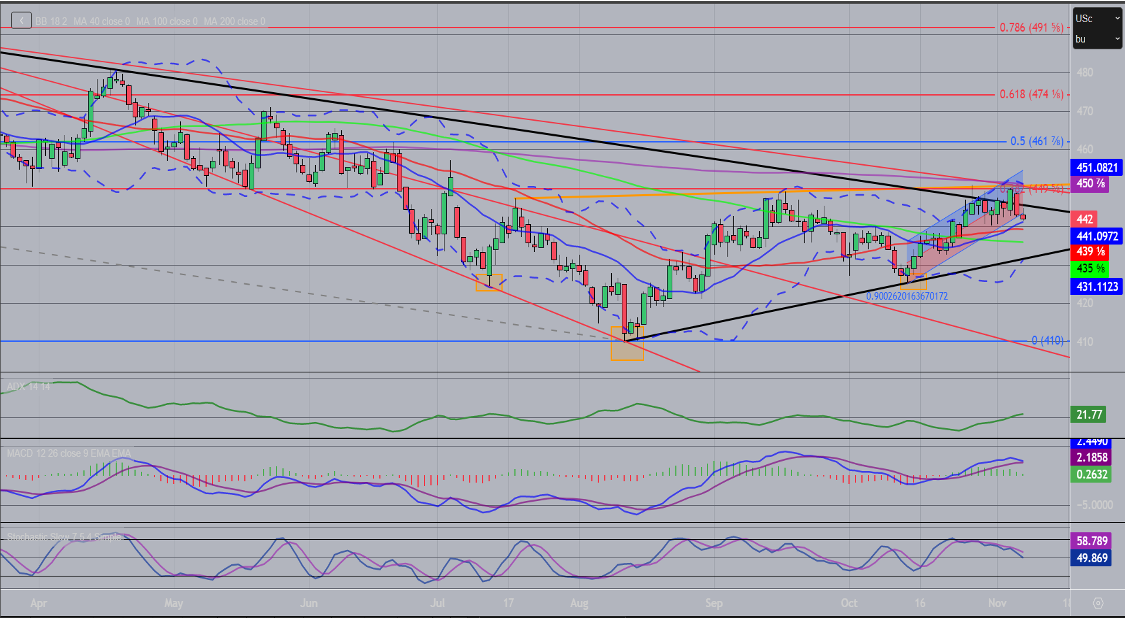Click the 0.5 Fibonacci level label
This screenshot has height=618, width=1126.
coord(1033,141)
